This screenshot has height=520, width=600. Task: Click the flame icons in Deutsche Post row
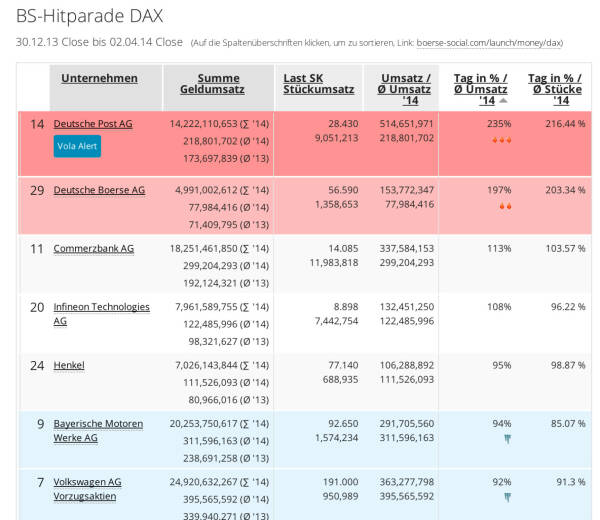501,140
